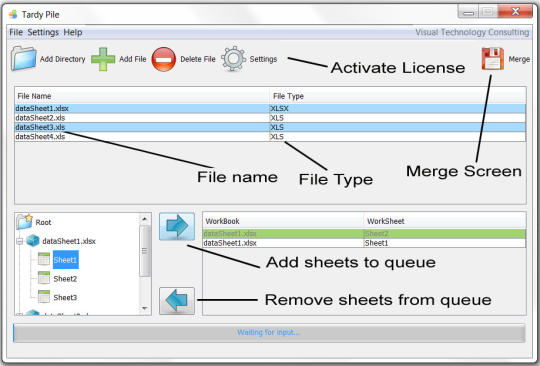Click the tree scrollbar up arrow
Viewport: 540px width, 366px height.
145,219
